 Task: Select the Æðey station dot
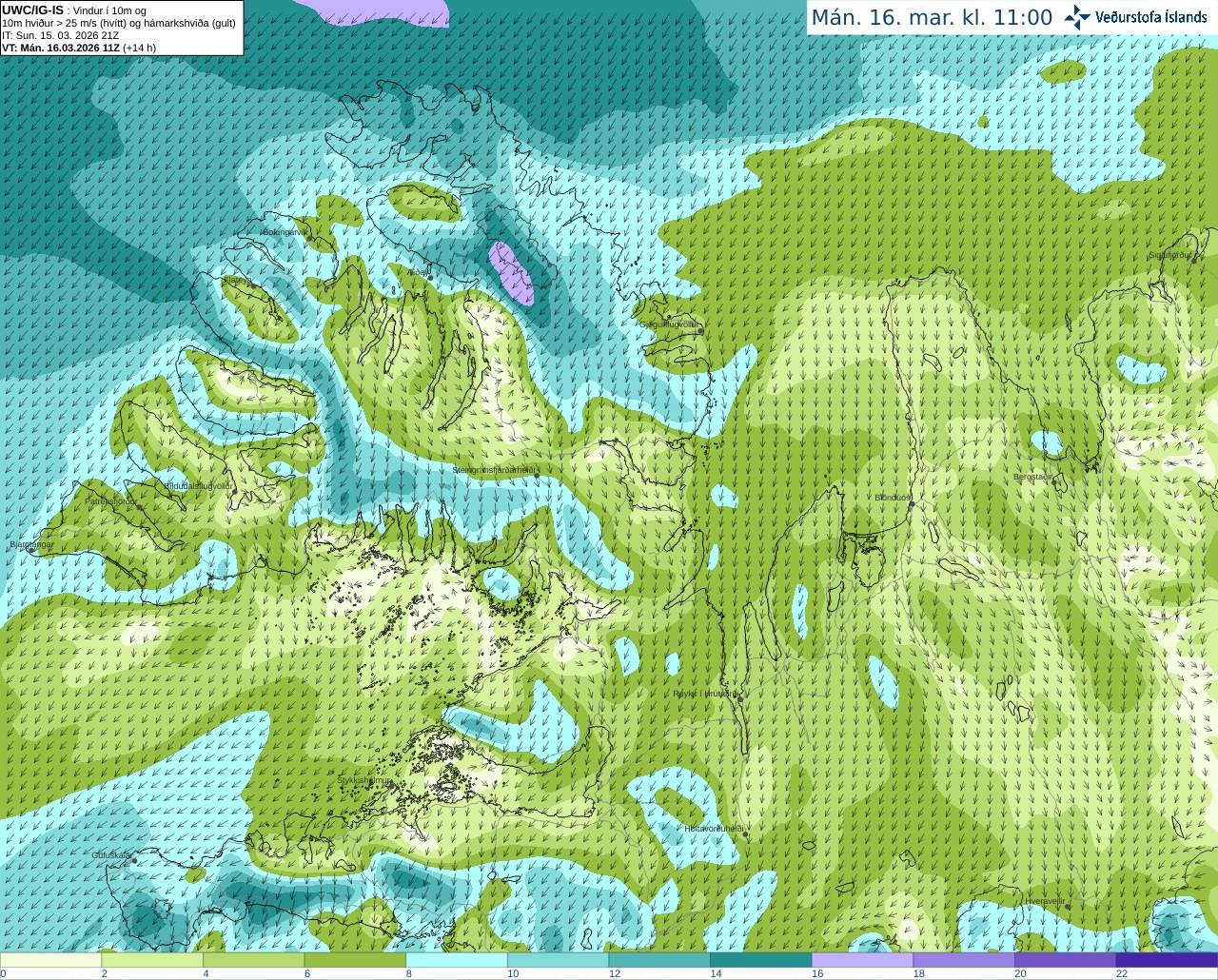(429, 277)
